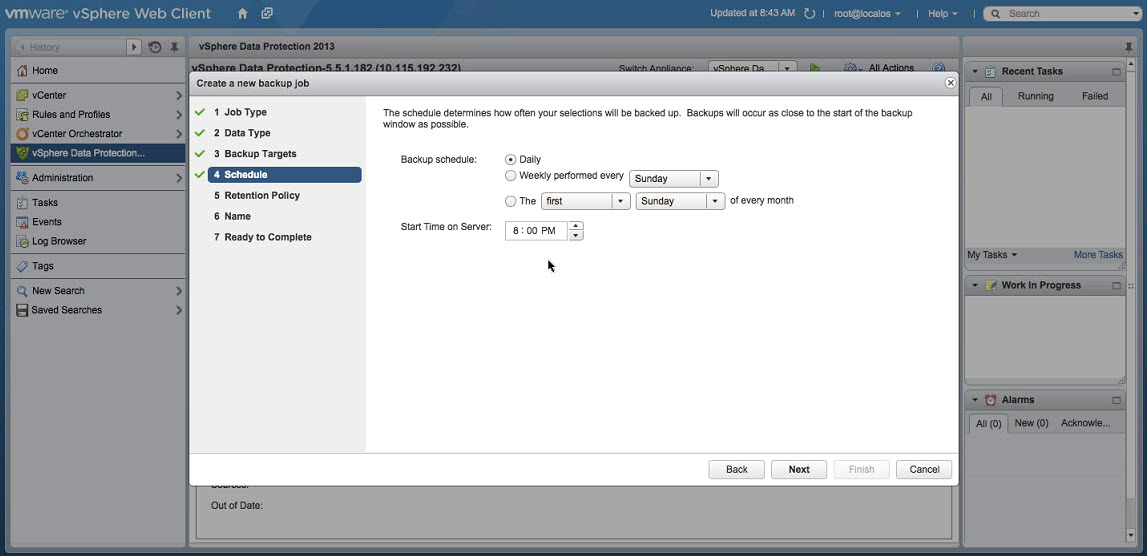Expand the New Search chevron
Screen dimensions: 1147x556
(x=178, y=290)
